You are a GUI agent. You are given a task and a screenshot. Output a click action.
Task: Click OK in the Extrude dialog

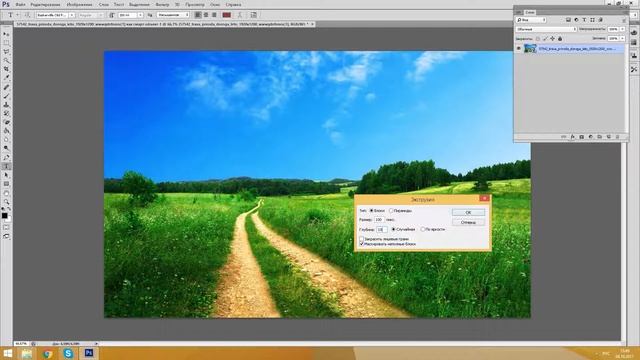coord(468,212)
